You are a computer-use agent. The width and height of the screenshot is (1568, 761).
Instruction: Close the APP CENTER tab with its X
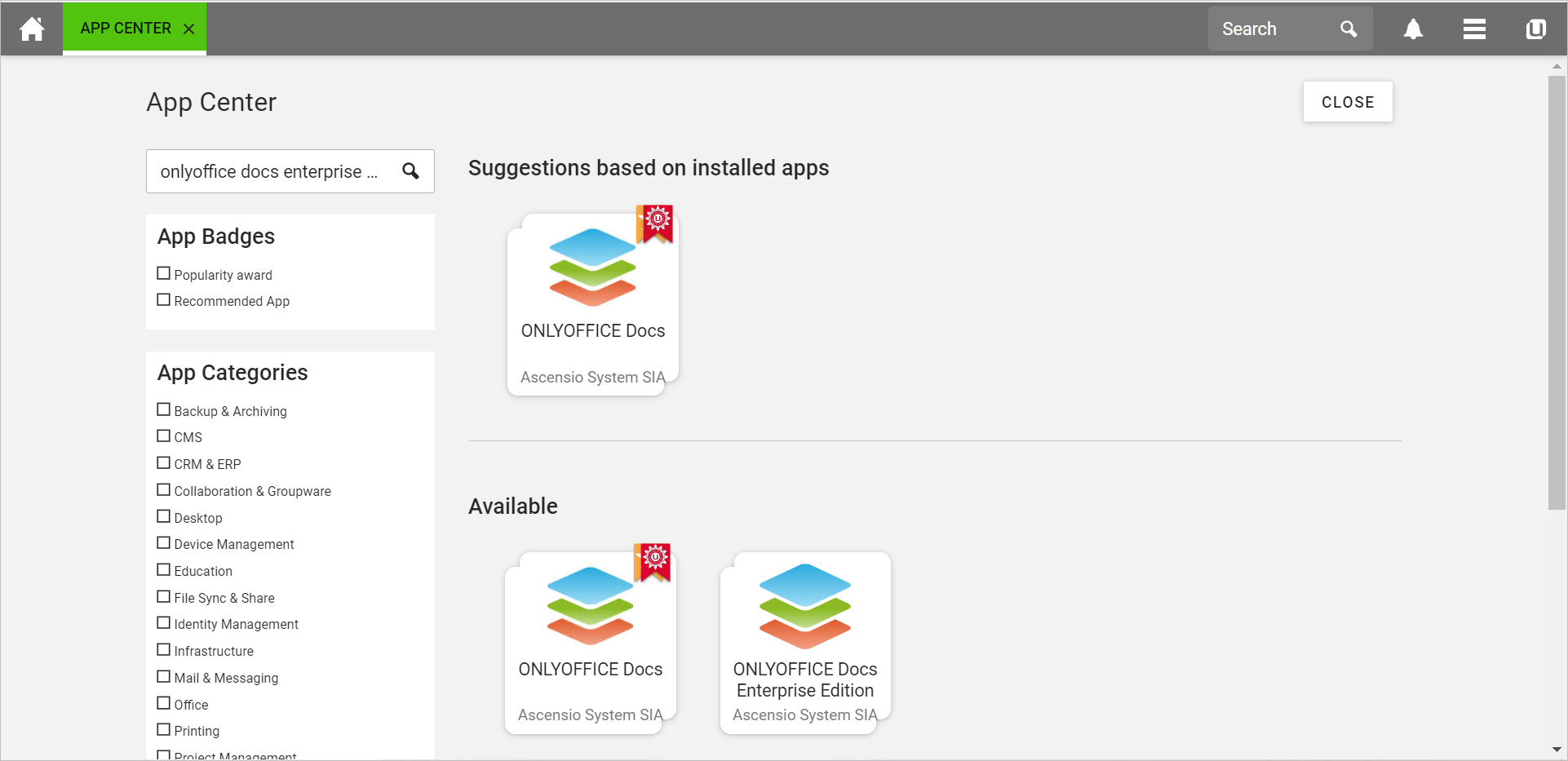click(x=189, y=28)
